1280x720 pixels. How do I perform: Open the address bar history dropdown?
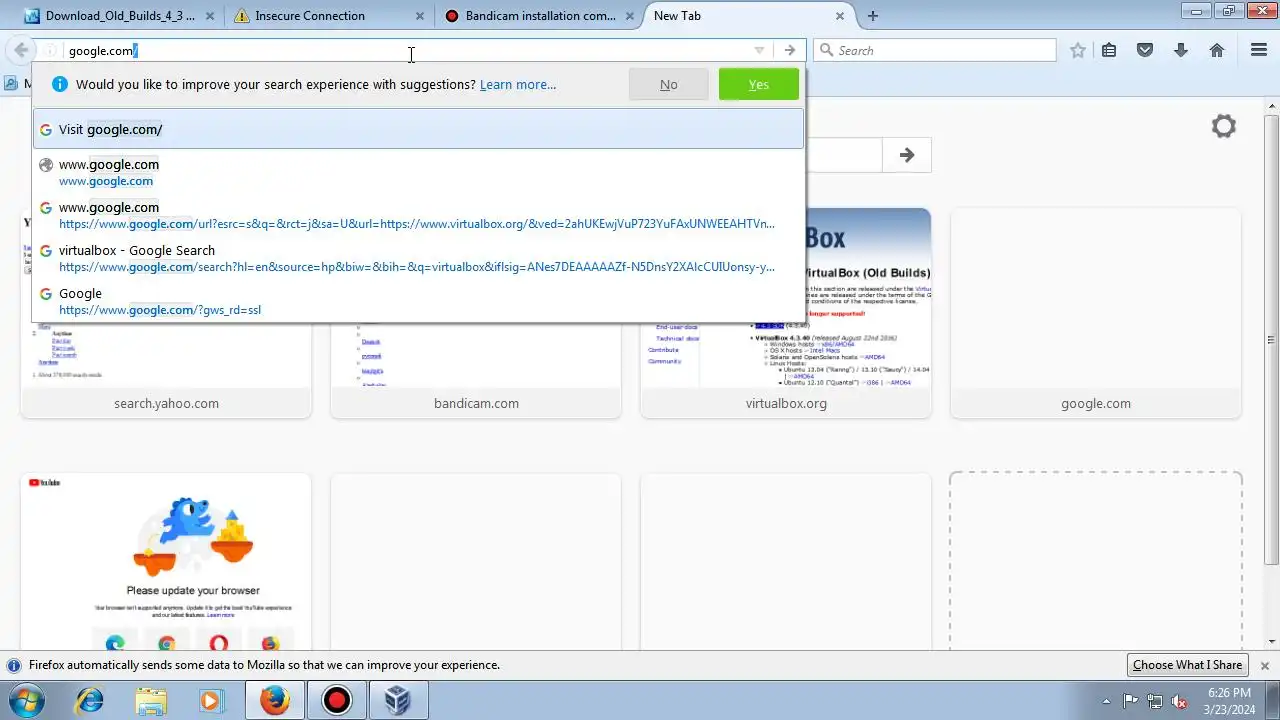(x=759, y=50)
